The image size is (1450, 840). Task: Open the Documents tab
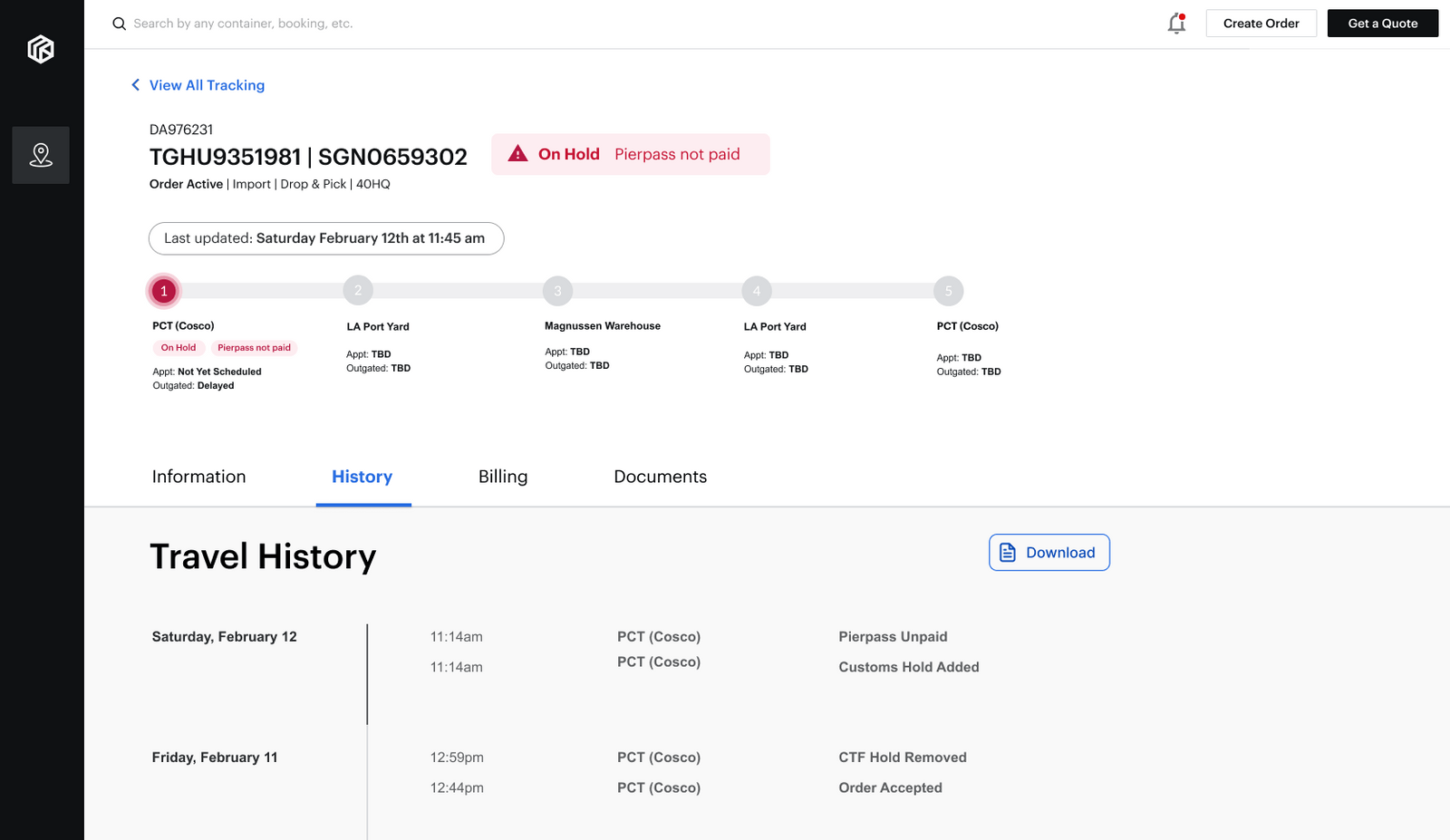point(660,476)
